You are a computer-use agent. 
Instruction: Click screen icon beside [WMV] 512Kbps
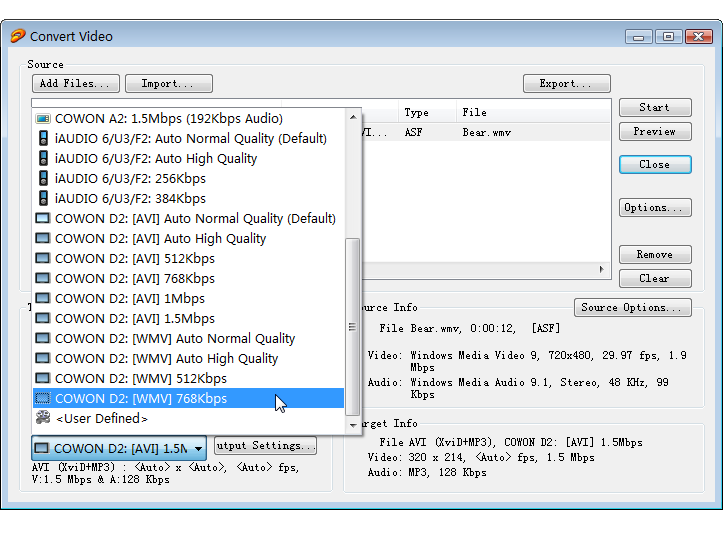point(43,378)
